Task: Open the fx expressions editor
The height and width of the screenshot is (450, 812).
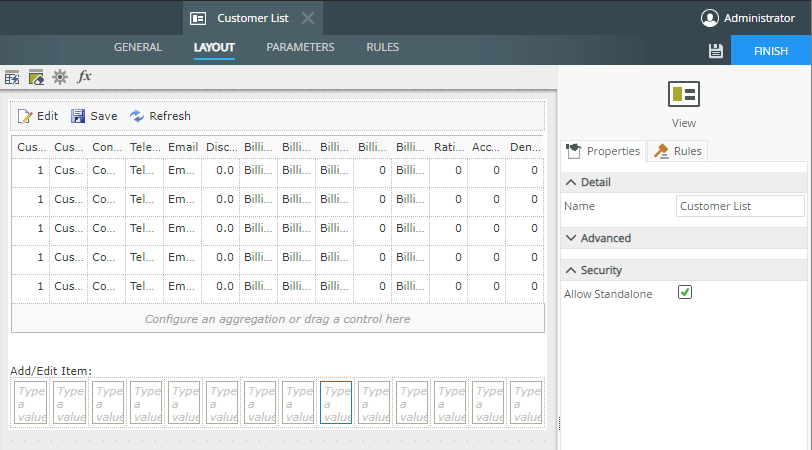Action: pyautogui.click(x=85, y=77)
